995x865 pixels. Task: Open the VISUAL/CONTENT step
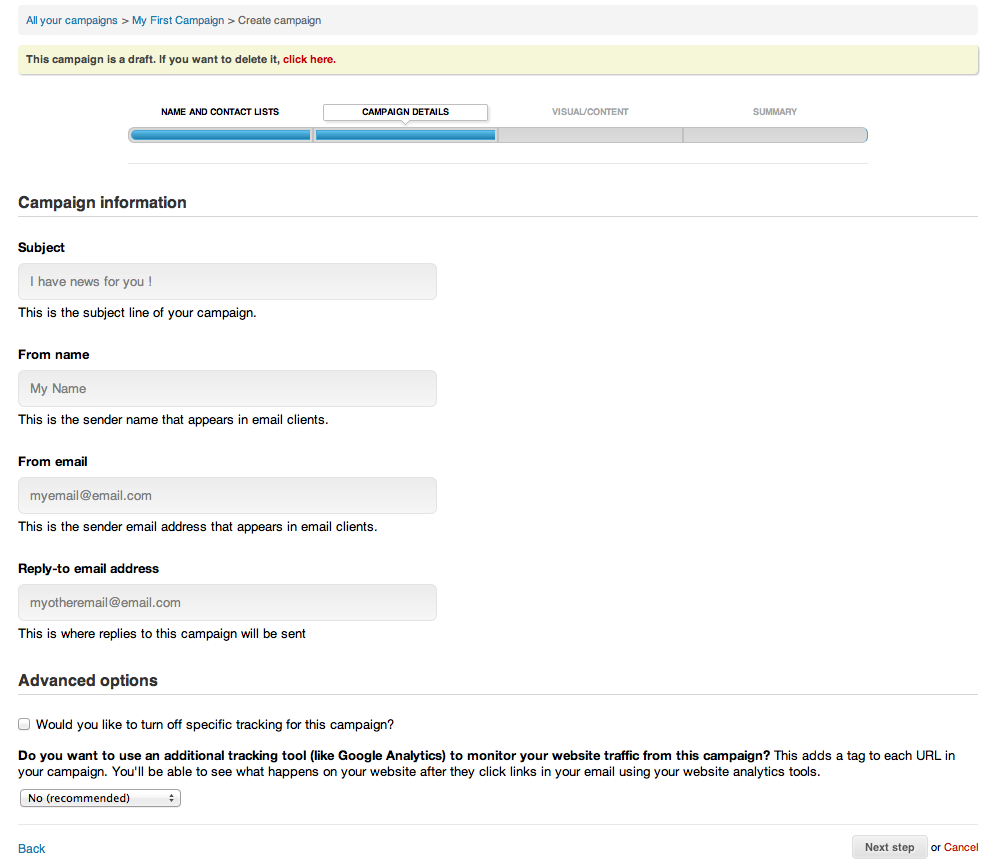tap(589, 111)
